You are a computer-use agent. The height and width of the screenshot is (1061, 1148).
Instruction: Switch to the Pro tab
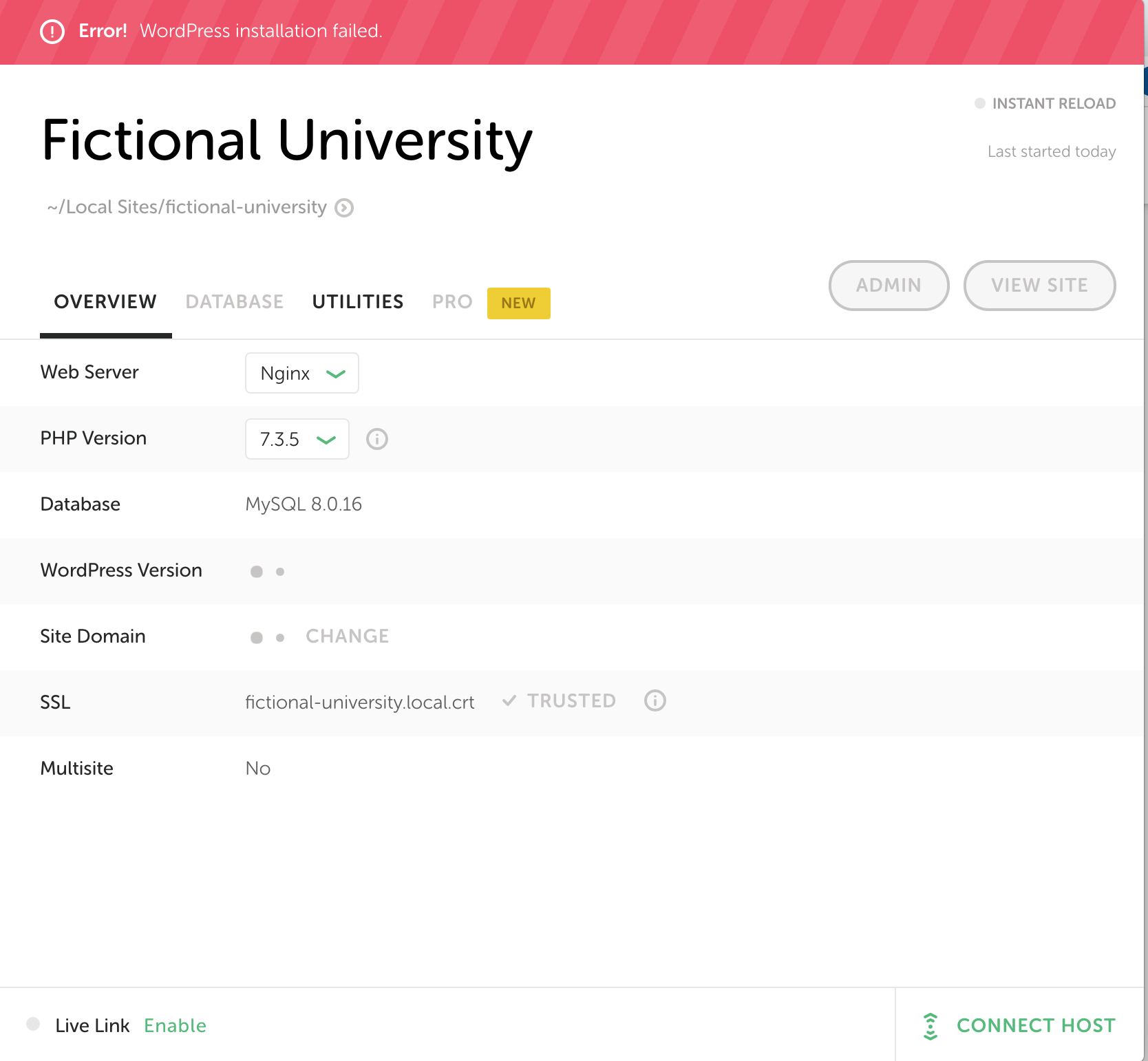pyautogui.click(x=452, y=302)
